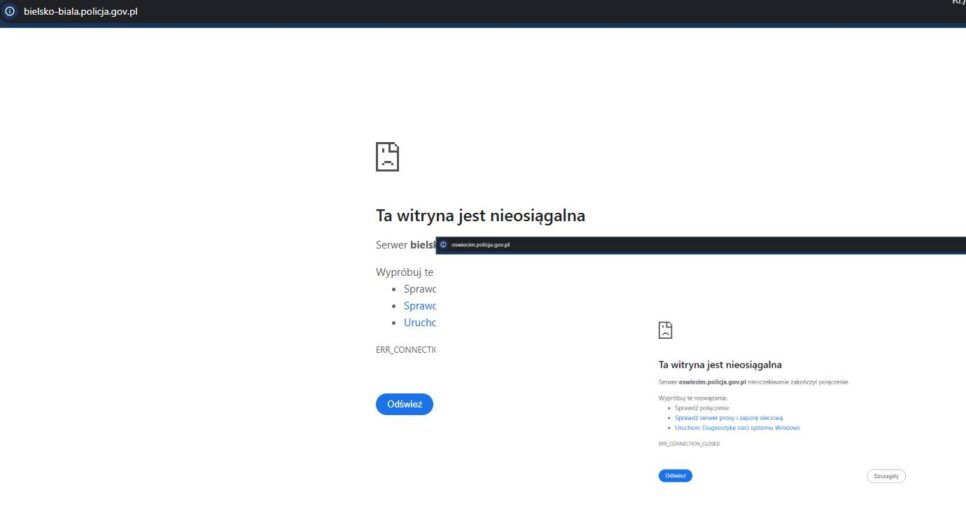Click the large 'Ta witryna jest nieosiągalna' heading

[x=480, y=215]
